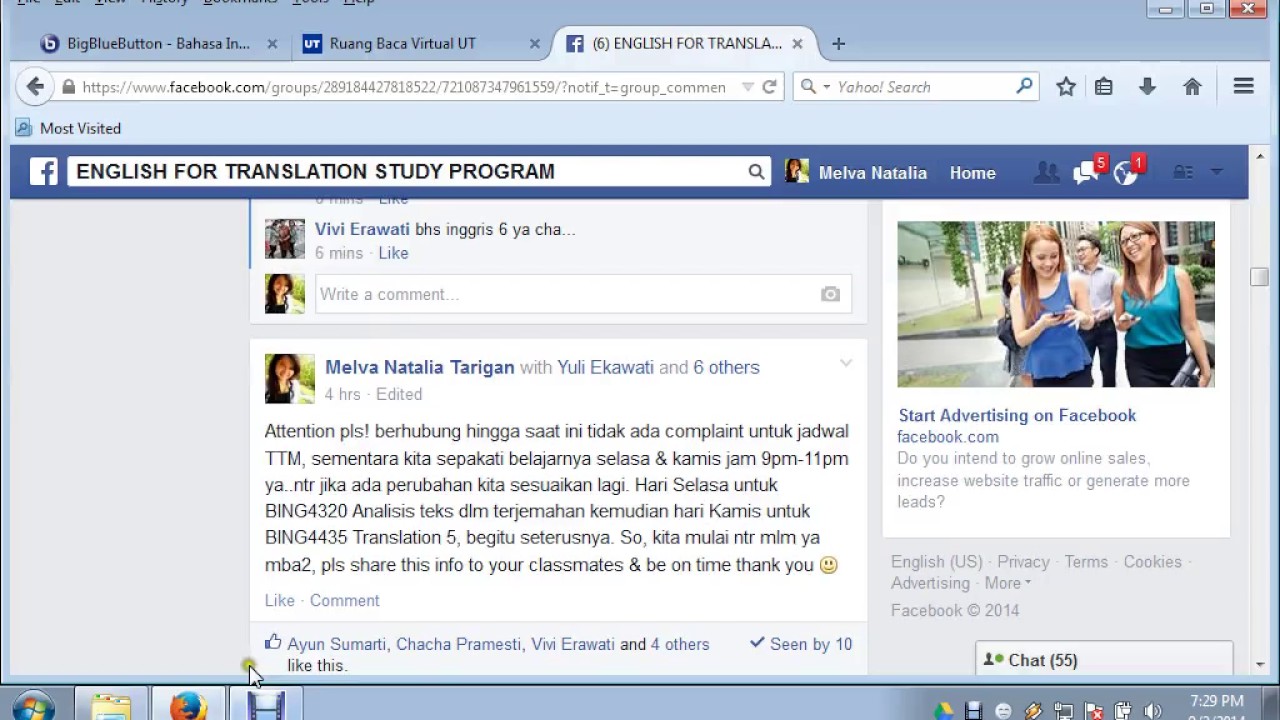Click the Yahoo search magnifier in toolbar
Viewport: 1280px width, 720px height.
1024,87
